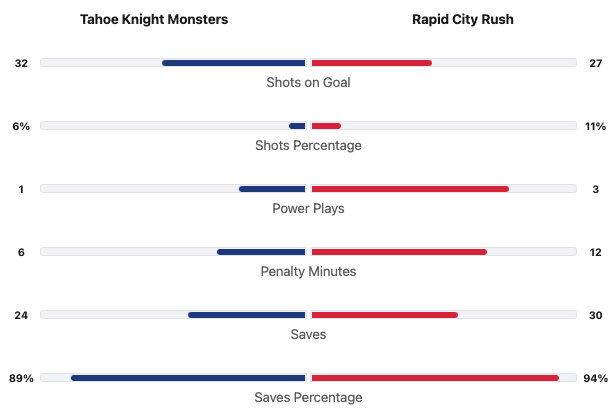Click the red Shots on Goal bar
Viewport: 616px width, 415px height.
[x=372, y=63]
